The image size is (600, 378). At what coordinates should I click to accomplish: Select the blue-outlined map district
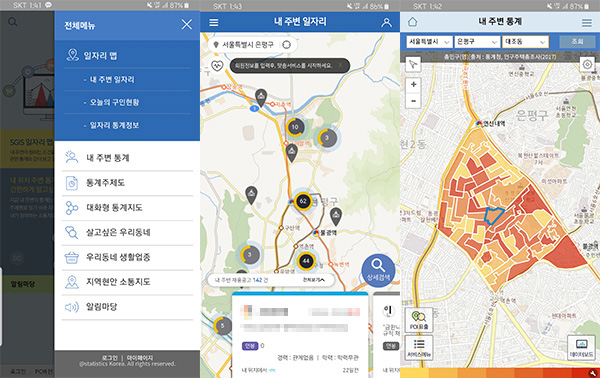coord(493,215)
